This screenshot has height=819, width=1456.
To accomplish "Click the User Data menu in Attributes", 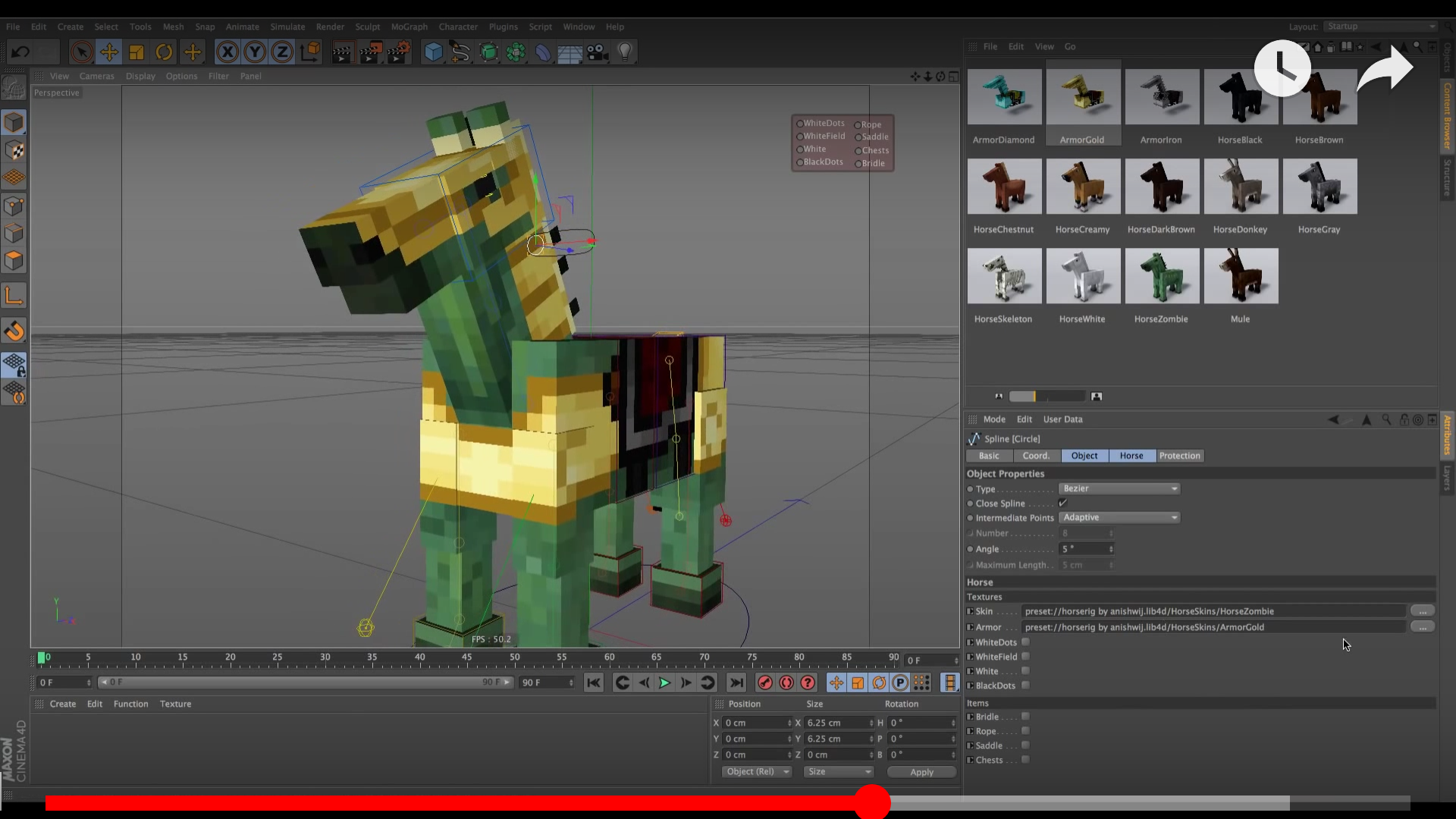I will pyautogui.click(x=1062, y=419).
